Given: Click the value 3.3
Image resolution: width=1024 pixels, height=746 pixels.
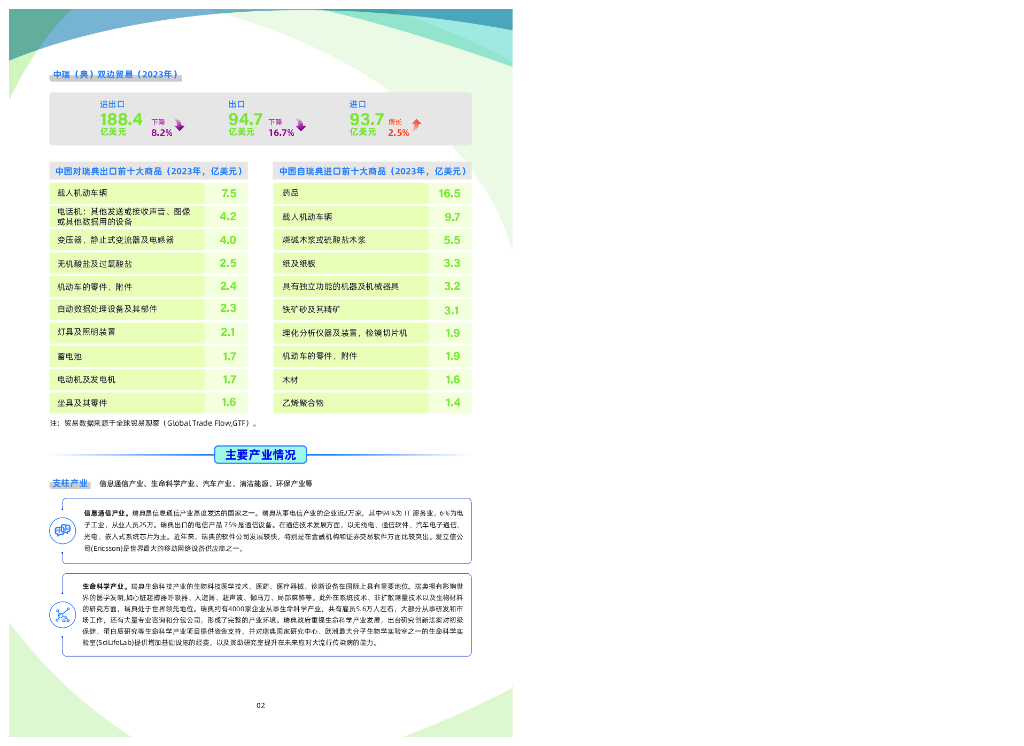Looking at the screenshot, I should [452, 263].
